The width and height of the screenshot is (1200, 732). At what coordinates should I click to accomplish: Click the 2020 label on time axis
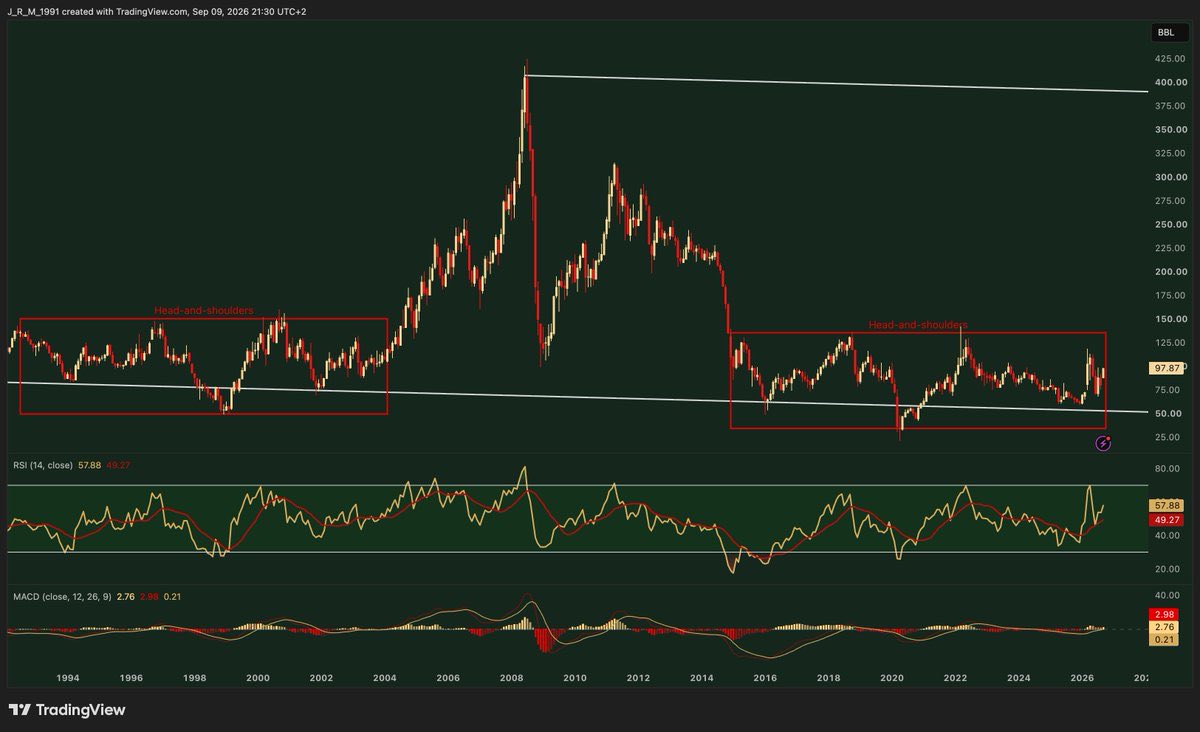pos(892,678)
